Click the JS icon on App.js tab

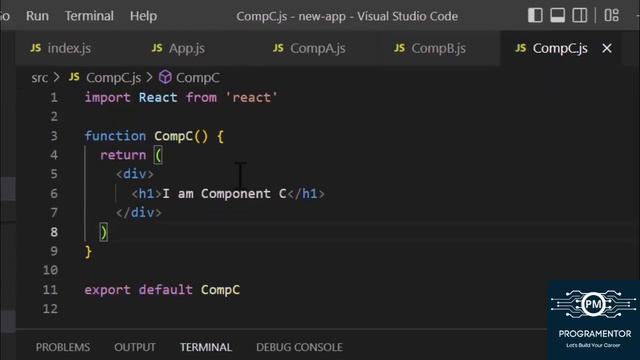[157, 48]
